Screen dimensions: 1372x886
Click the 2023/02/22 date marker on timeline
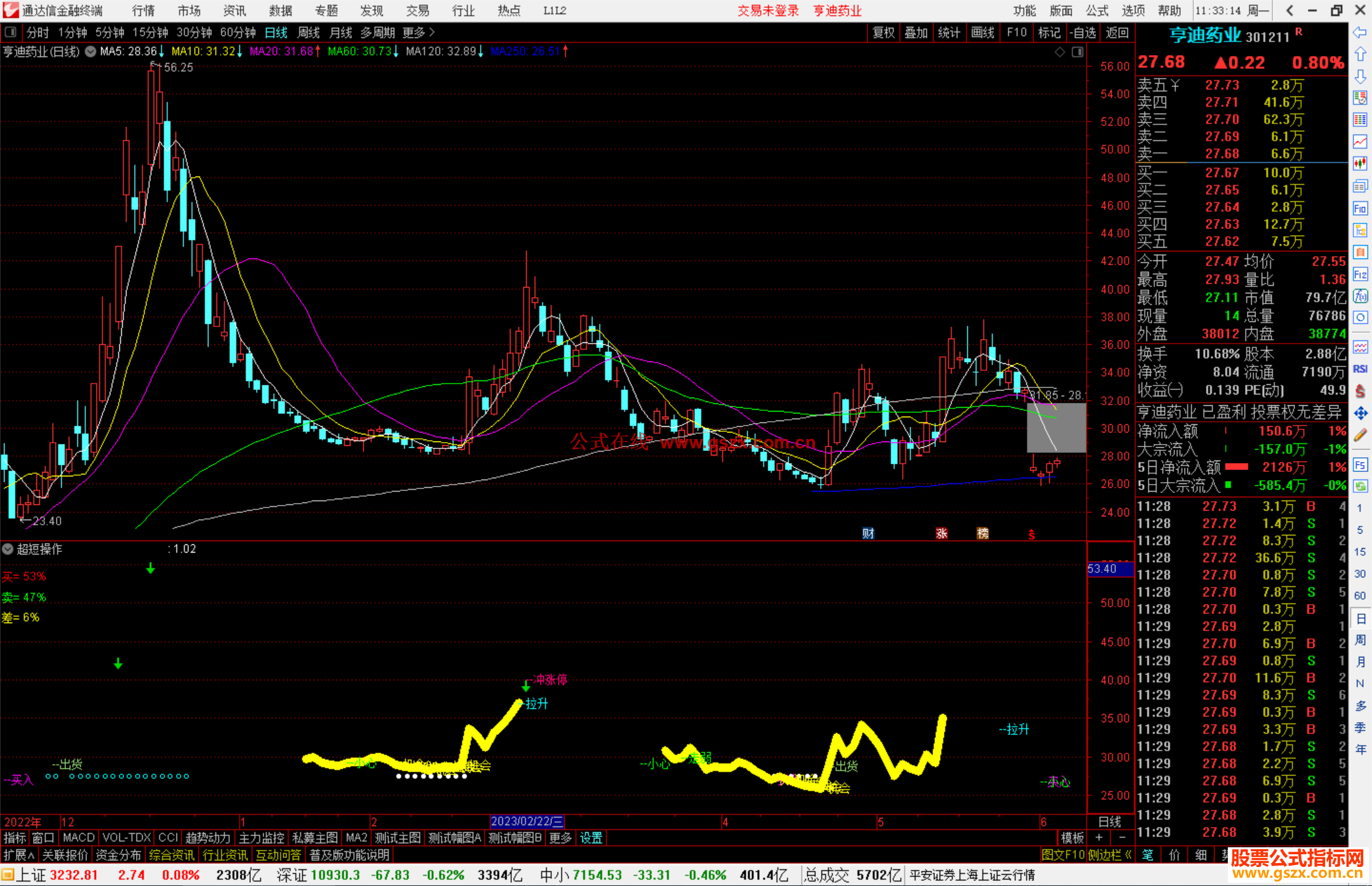coord(527,821)
